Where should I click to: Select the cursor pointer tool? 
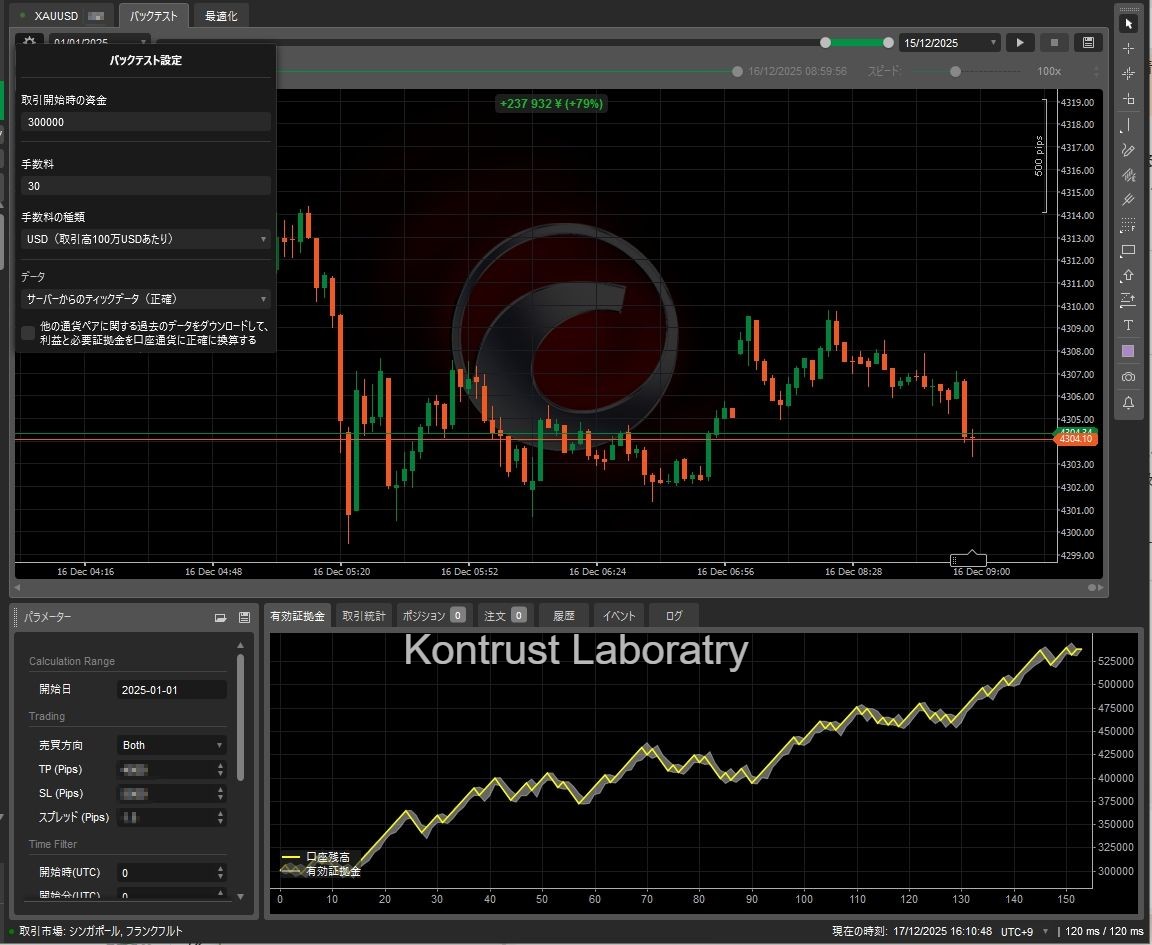tap(1128, 23)
